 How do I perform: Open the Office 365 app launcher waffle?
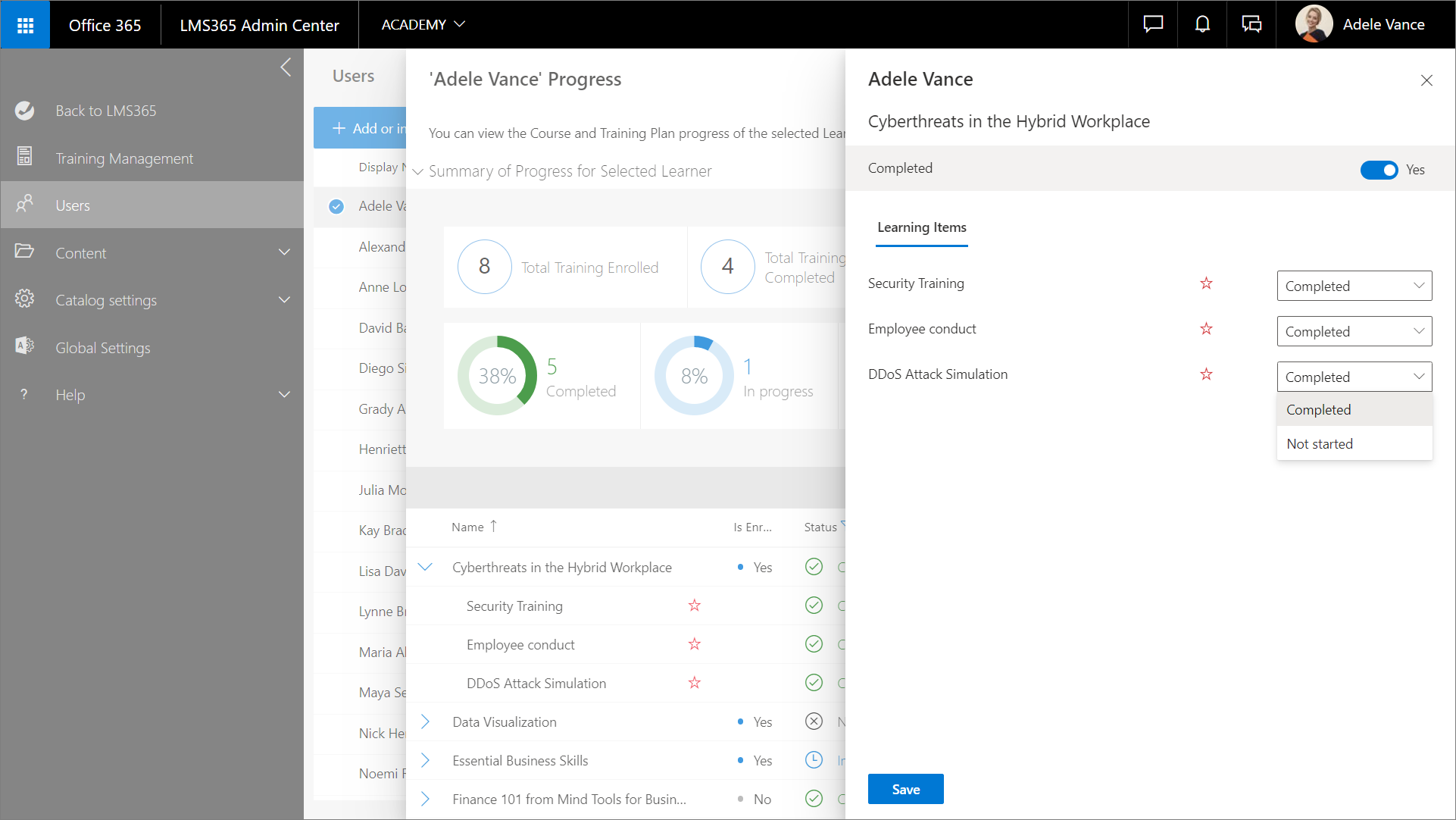pyautogui.click(x=25, y=25)
